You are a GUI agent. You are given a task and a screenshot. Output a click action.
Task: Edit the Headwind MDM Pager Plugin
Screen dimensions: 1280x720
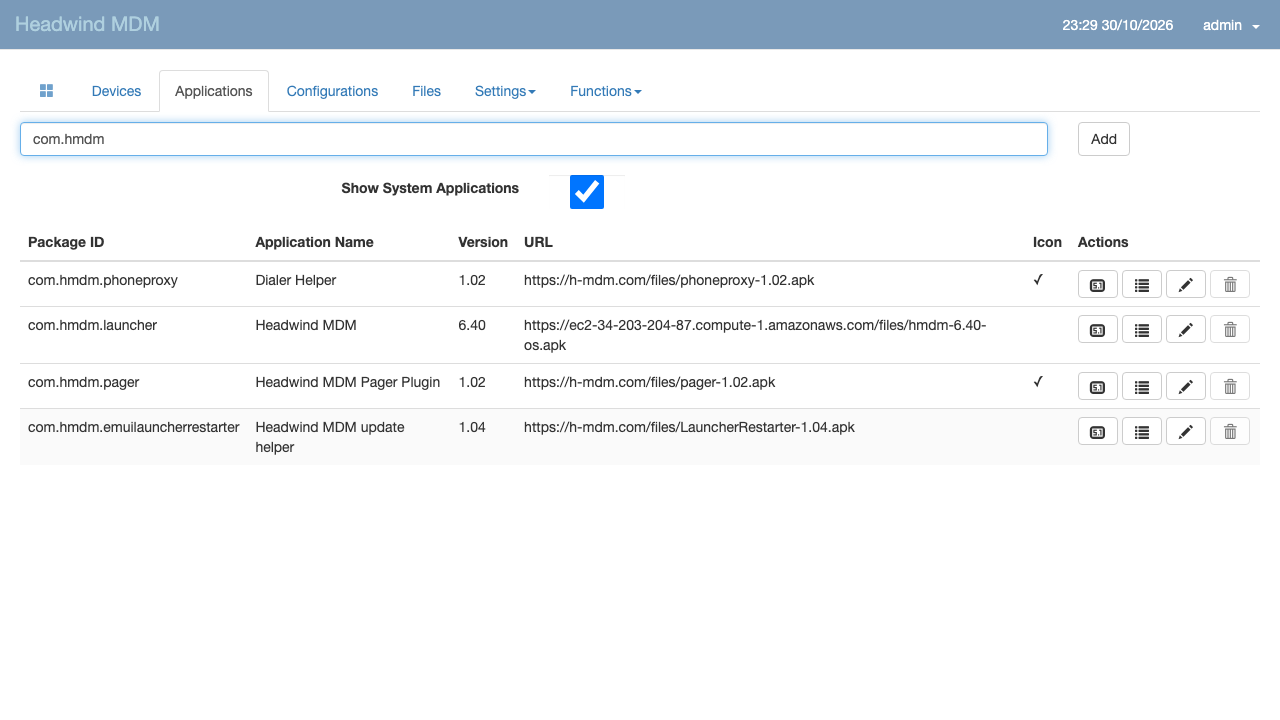(x=1186, y=387)
